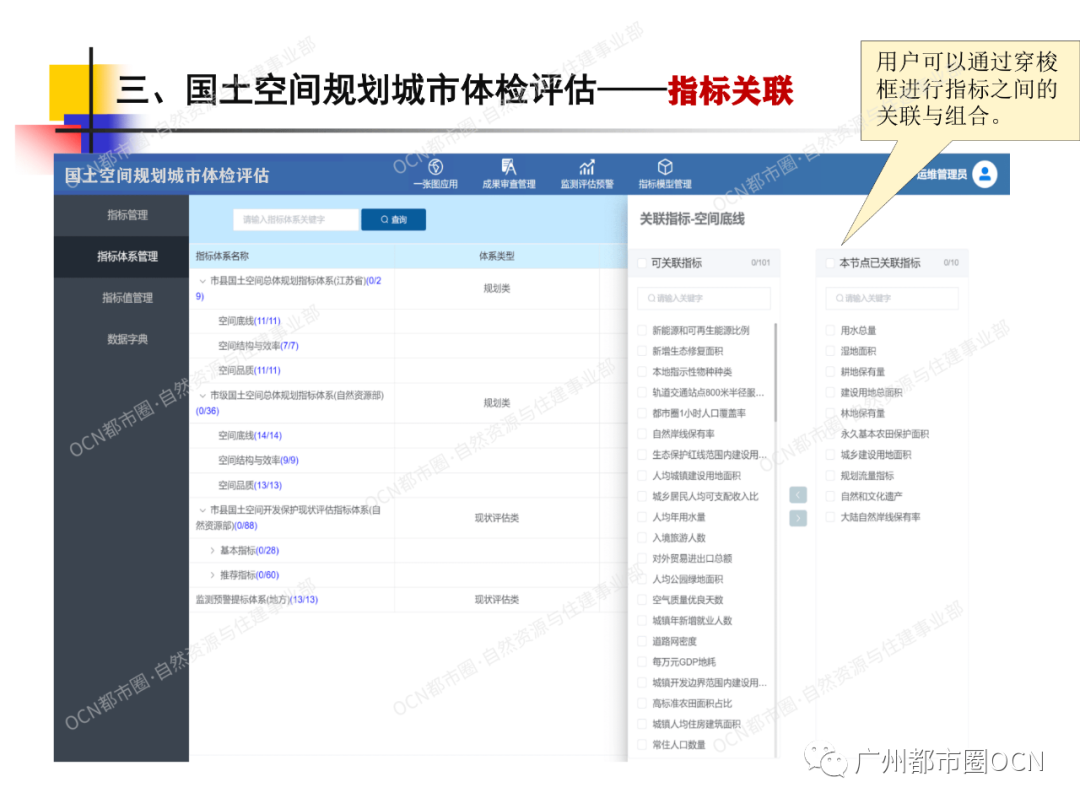
Task: Toggle the 可关联指标 select-all checkbox
Action: pos(642,263)
